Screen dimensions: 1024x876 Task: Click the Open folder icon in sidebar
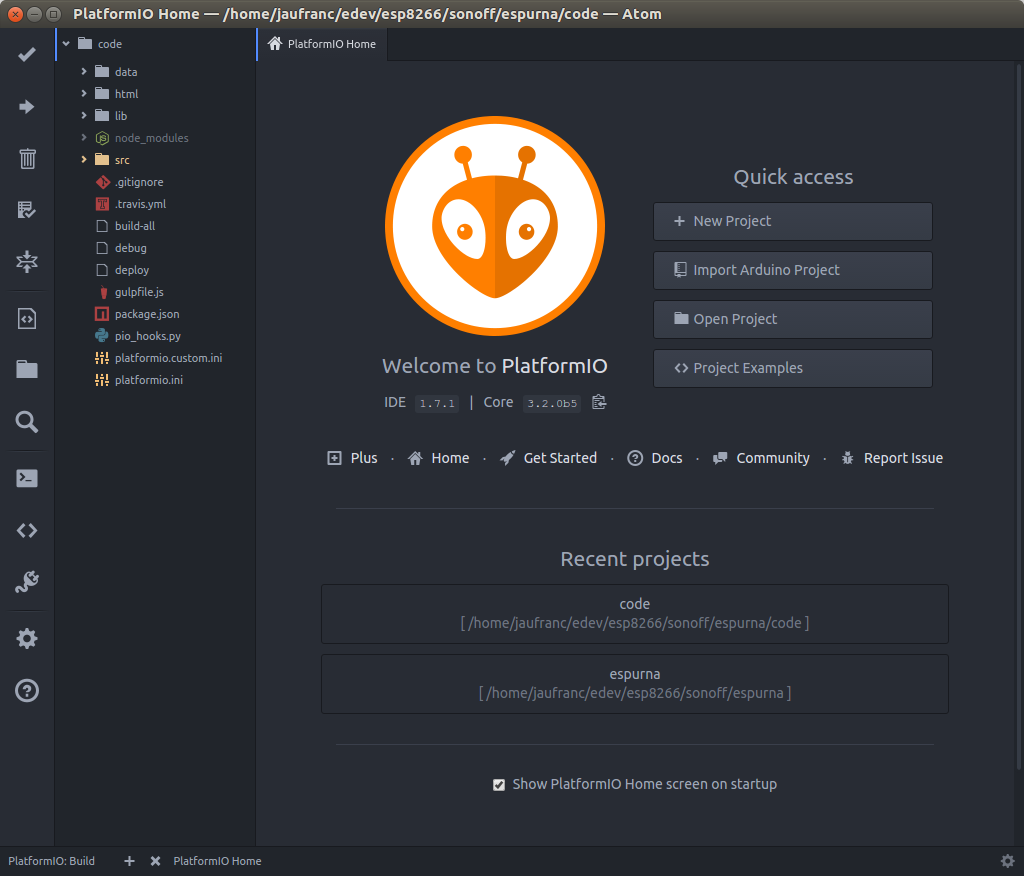[x=27, y=370]
